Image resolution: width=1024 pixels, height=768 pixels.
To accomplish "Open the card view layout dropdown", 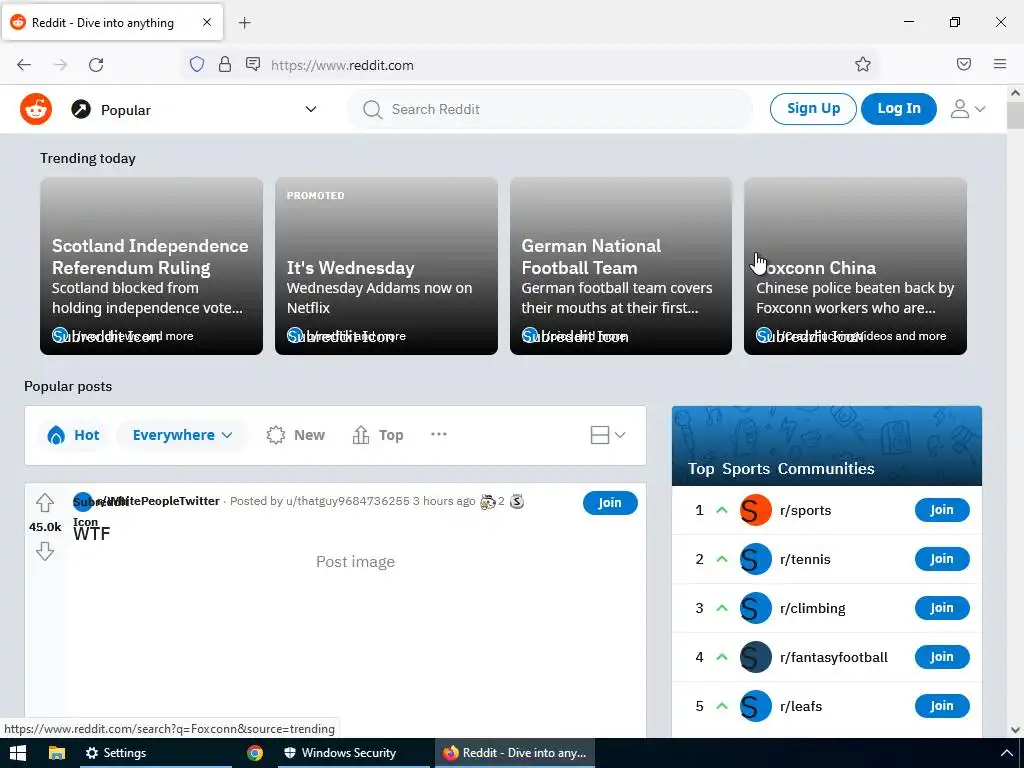I will coord(607,435).
